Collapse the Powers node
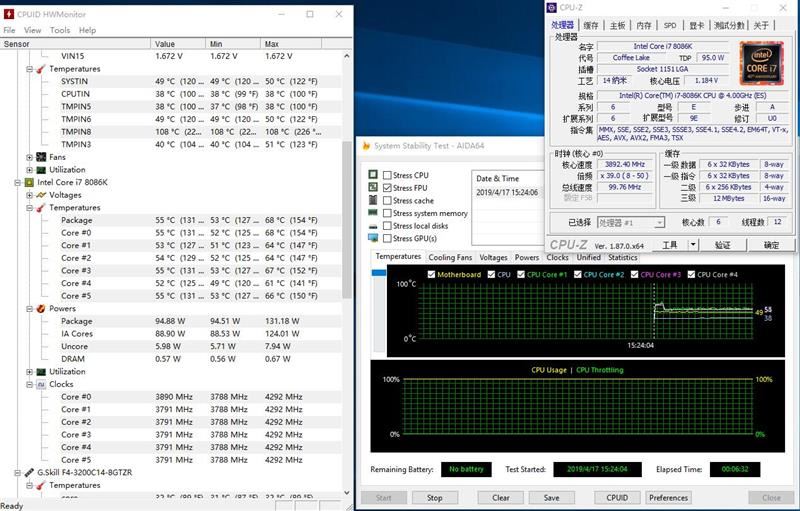The width and height of the screenshot is (800, 511). (x=29, y=309)
